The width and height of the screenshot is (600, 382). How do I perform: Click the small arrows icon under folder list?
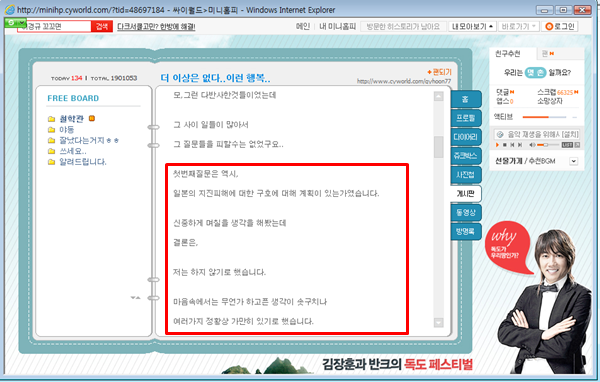135,297
